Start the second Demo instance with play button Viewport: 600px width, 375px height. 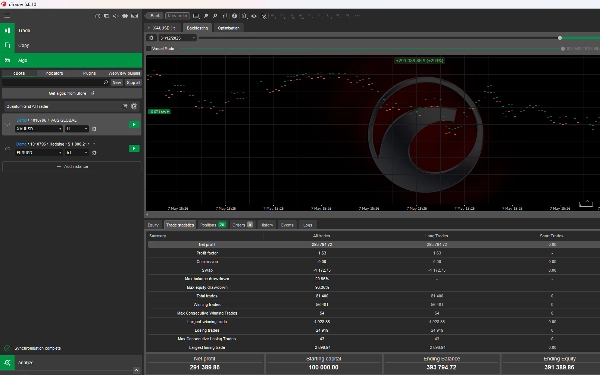click(134, 148)
